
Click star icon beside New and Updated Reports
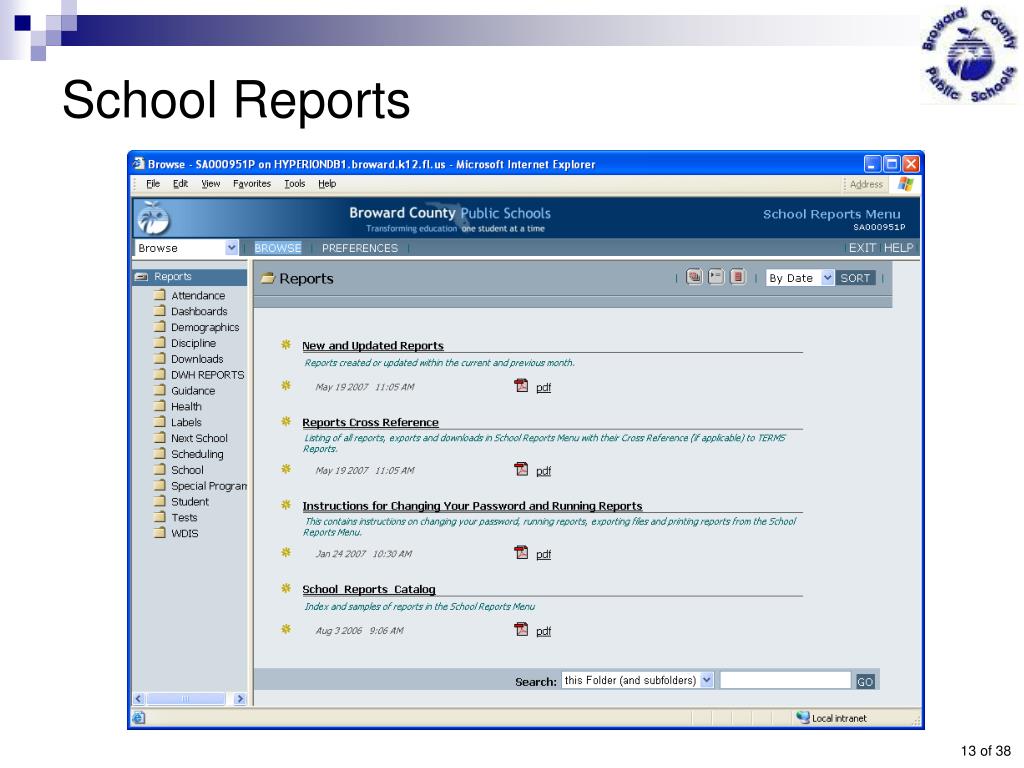(x=286, y=344)
